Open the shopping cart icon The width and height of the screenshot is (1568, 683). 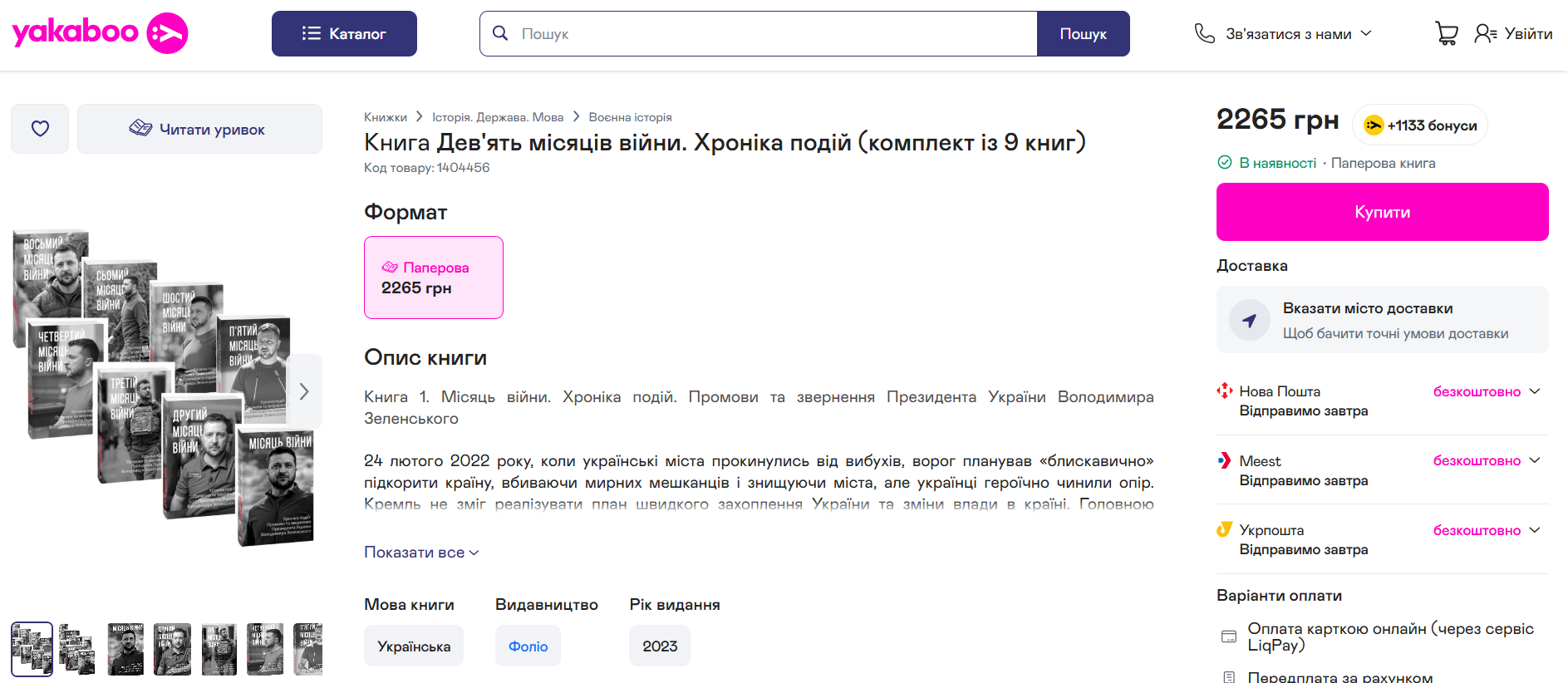click(1446, 33)
